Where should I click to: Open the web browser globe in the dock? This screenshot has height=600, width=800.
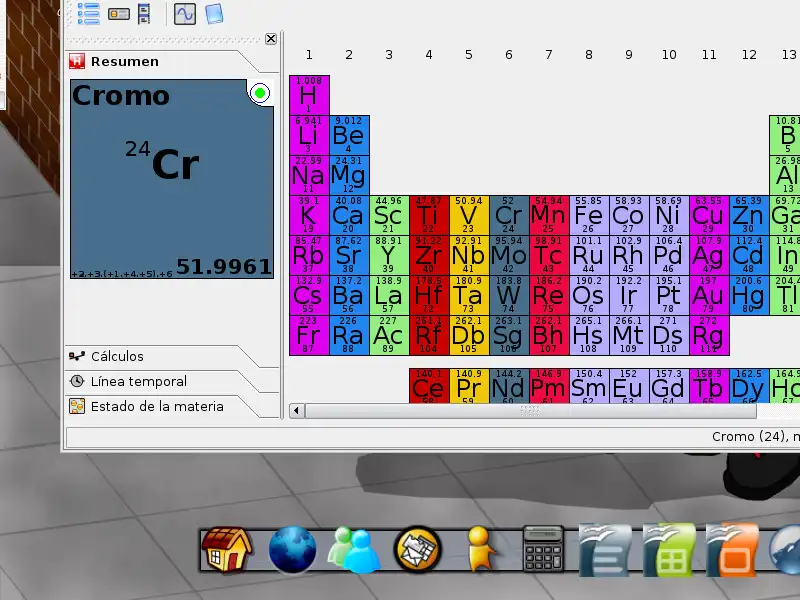tap(292, 549)
